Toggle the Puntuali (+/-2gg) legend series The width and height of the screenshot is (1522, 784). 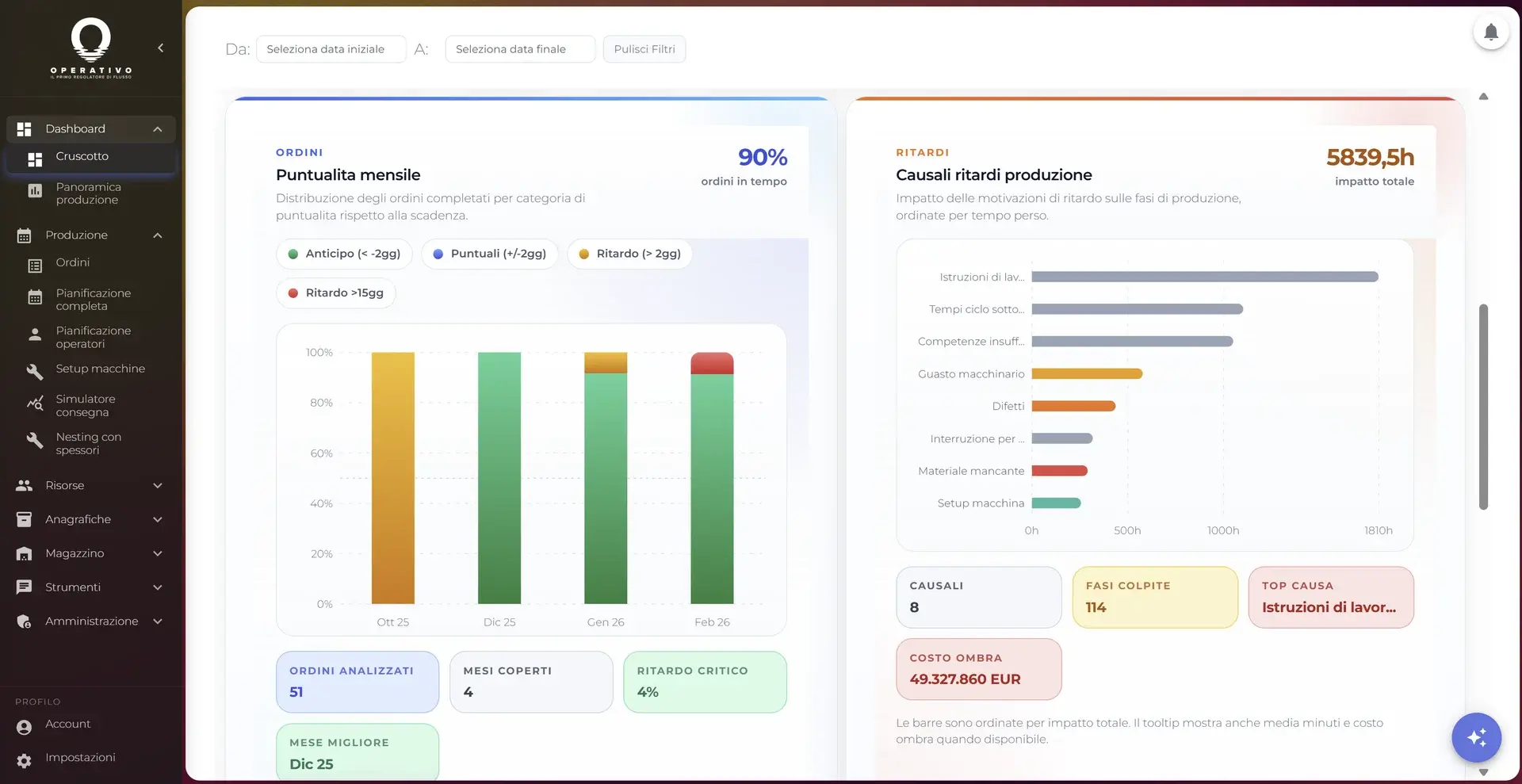coord(490,254)
